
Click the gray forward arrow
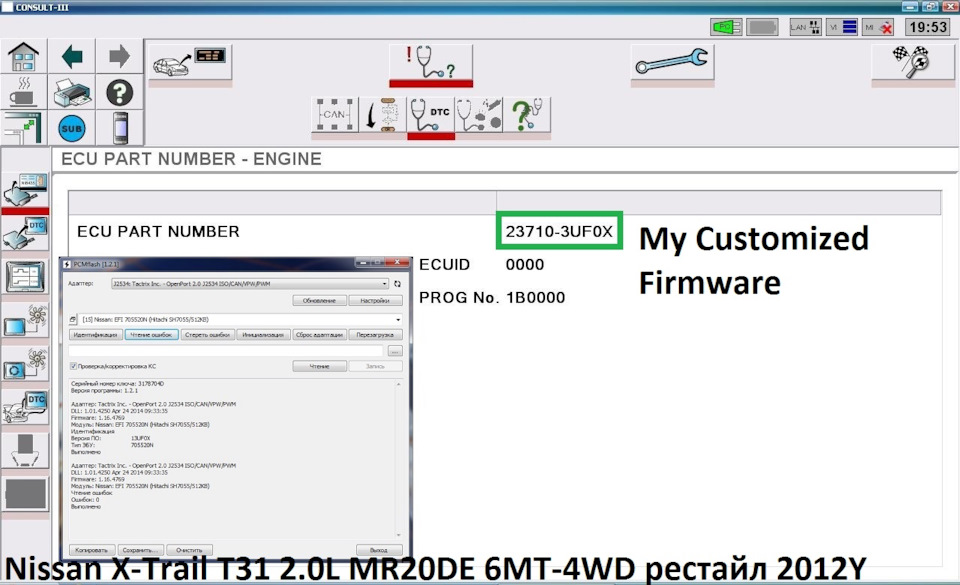coord(119,57)
